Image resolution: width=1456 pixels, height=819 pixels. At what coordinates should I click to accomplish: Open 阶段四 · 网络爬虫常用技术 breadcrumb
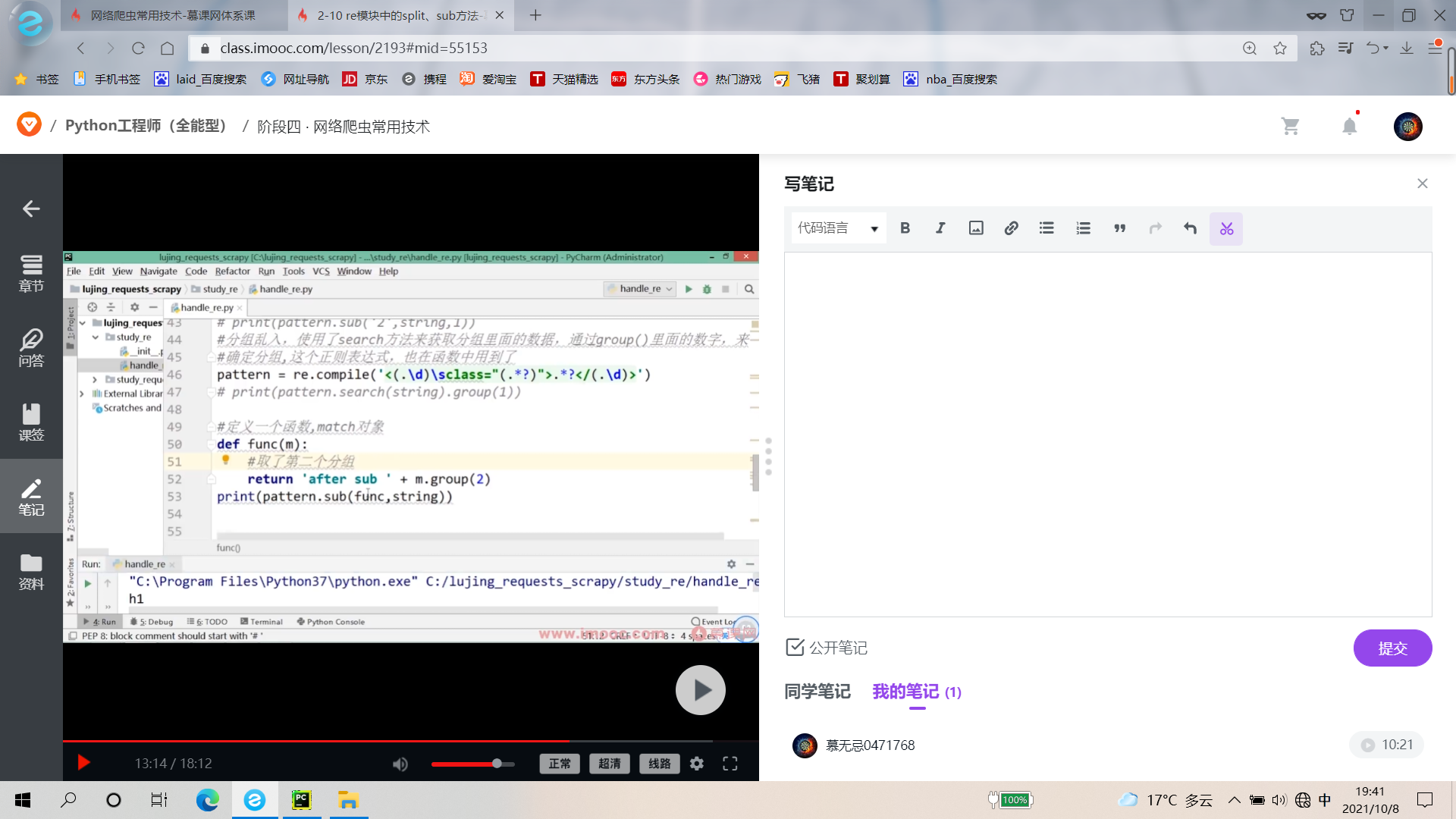344,127
